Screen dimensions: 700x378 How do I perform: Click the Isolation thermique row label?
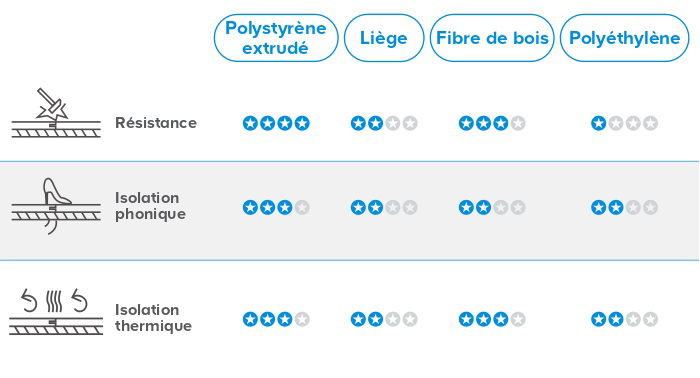click(x=153, y=318)
